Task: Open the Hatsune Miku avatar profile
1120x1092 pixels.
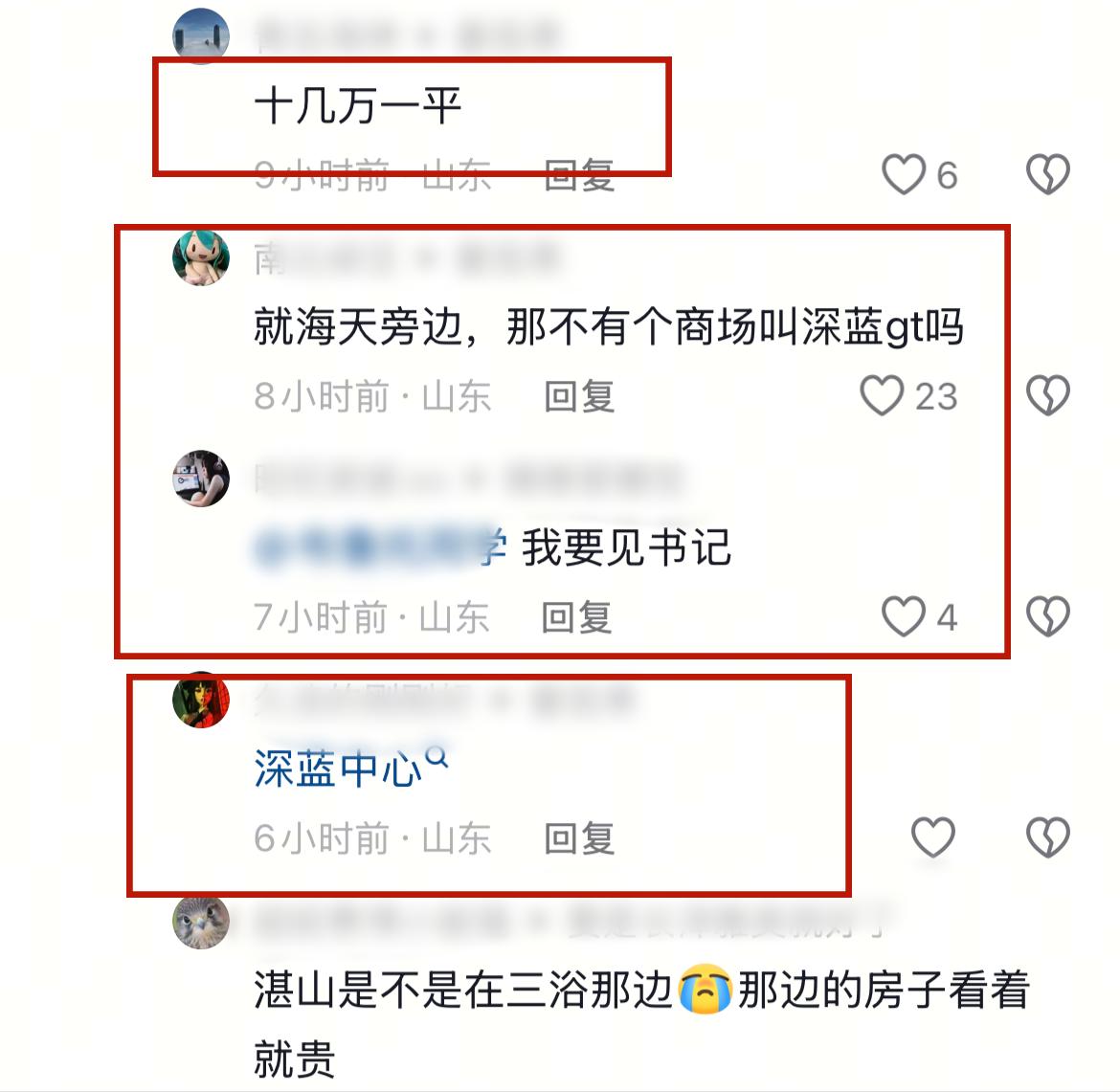Action: pos(201,257)
